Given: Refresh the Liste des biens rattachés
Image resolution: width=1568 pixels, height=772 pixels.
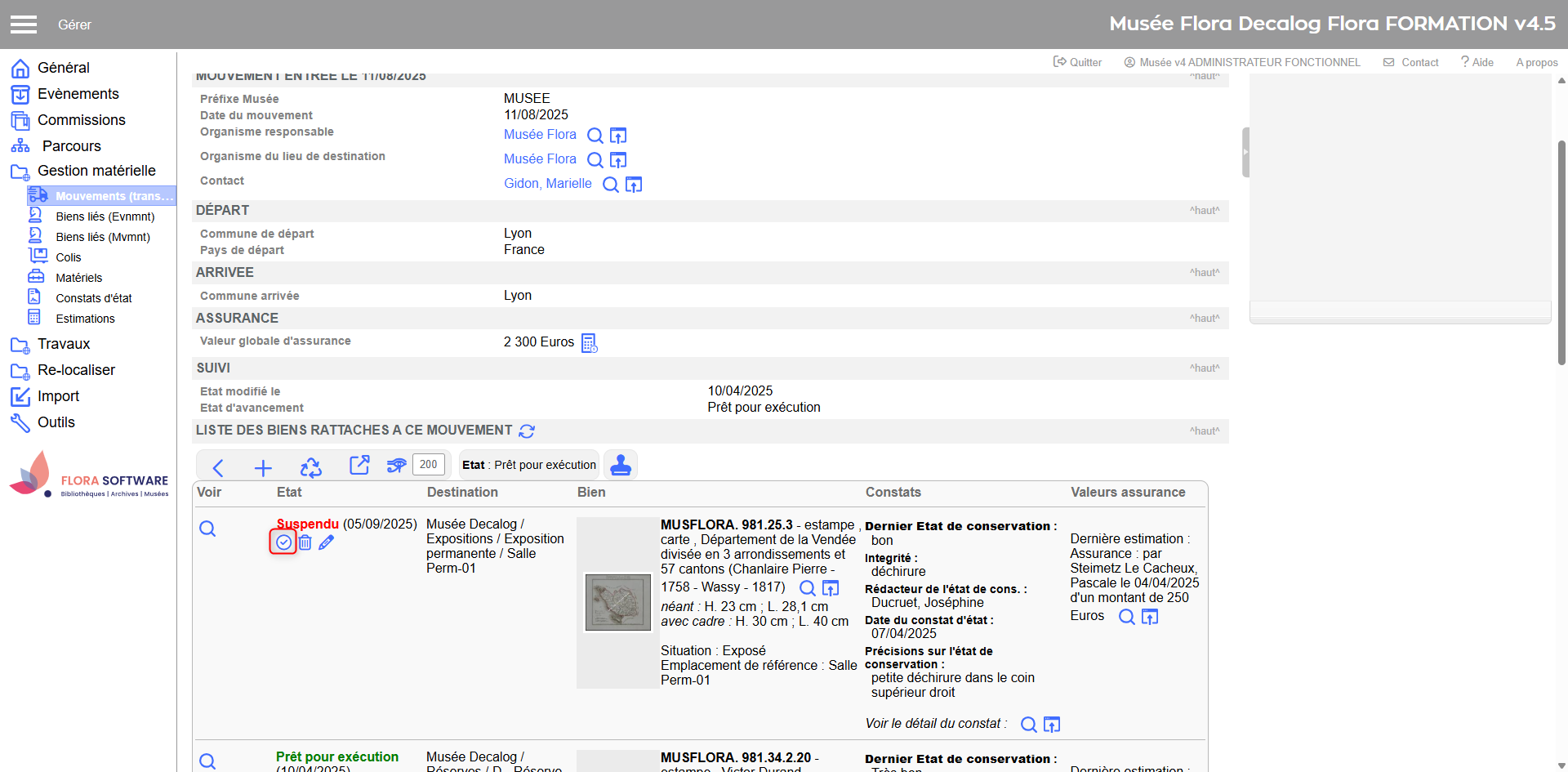Looking at the screenshot, I should (x=527, y=431).
